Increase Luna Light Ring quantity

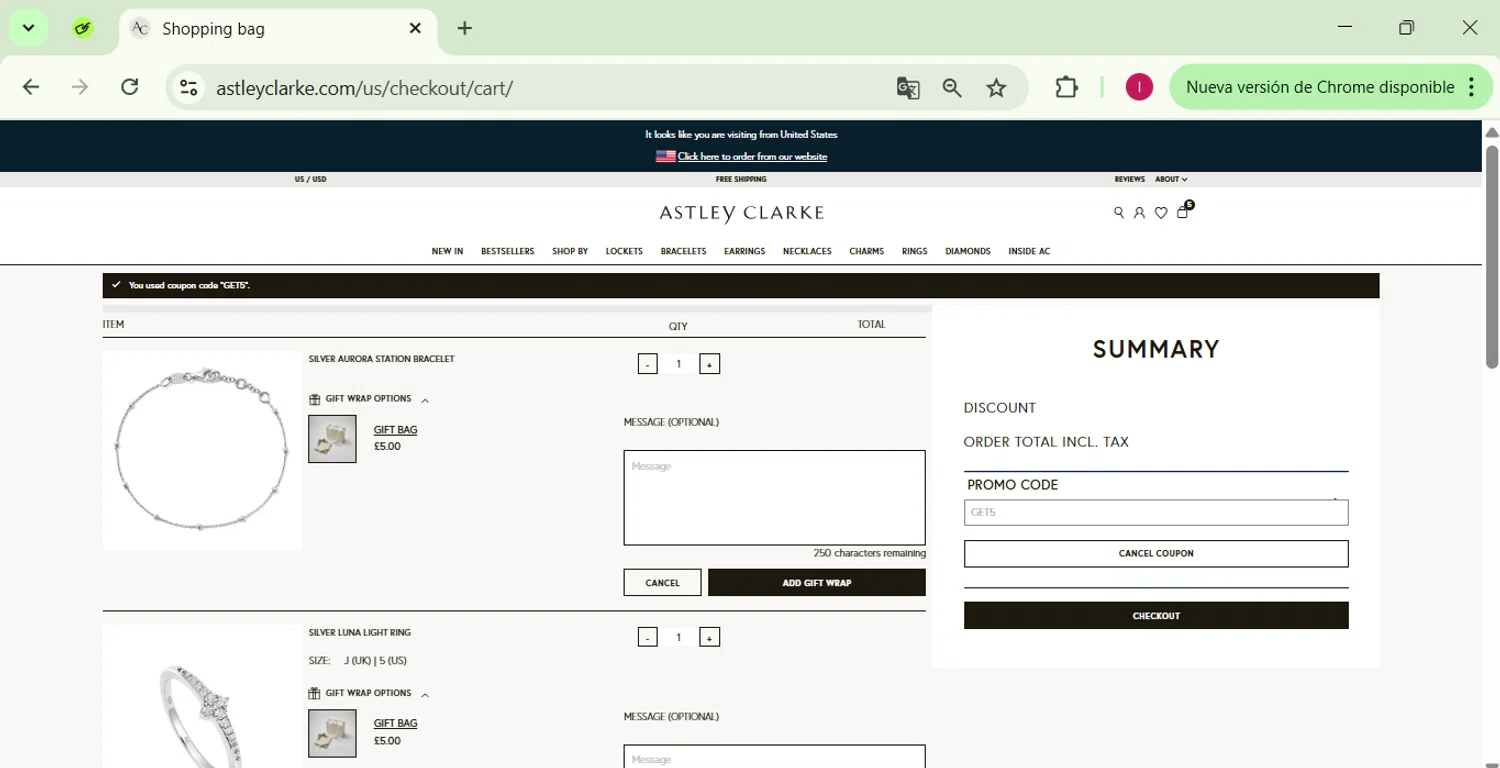tap(710, 637)
